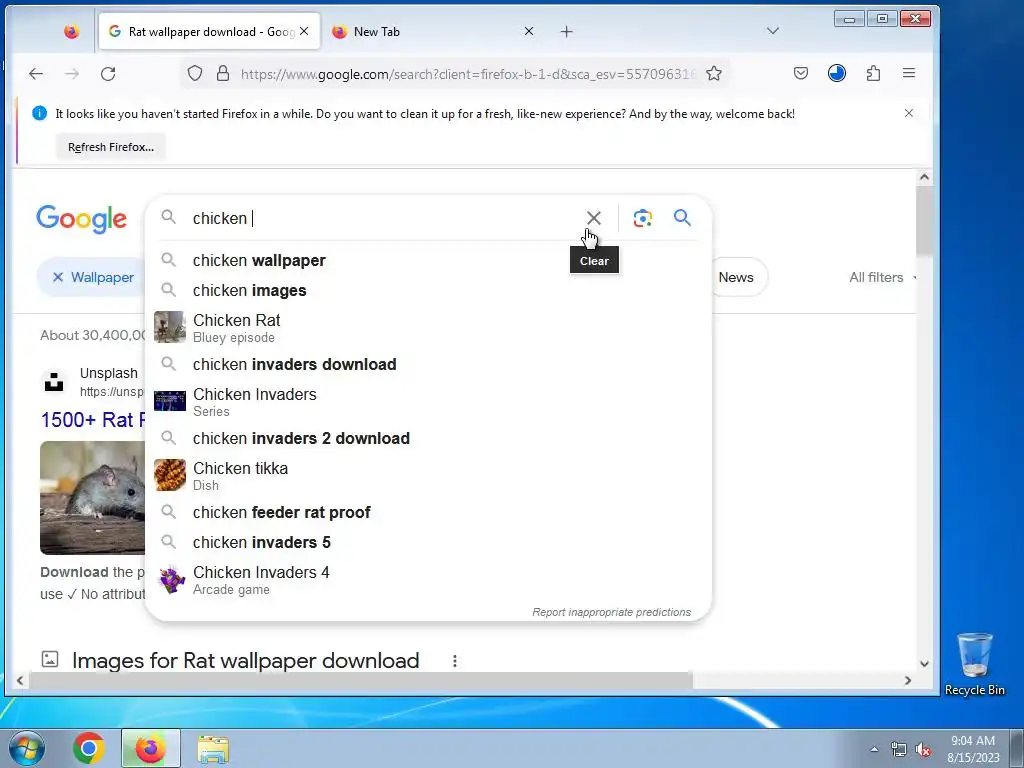Open more options for Images section
Screen dimensions: 1024x768
tap(455, 661)
